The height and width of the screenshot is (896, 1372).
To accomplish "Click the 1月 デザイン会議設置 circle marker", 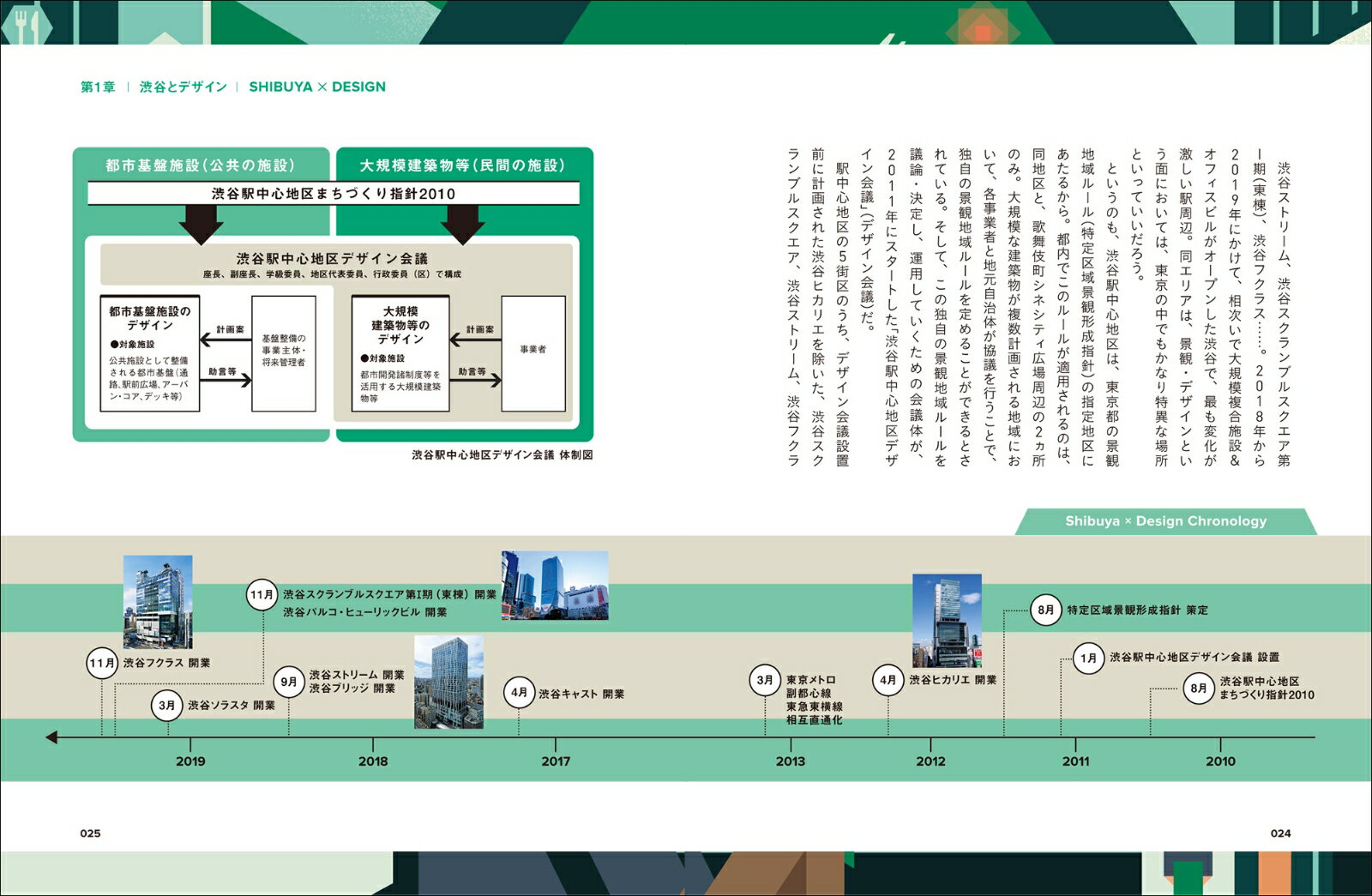I will click(1088, 658).
